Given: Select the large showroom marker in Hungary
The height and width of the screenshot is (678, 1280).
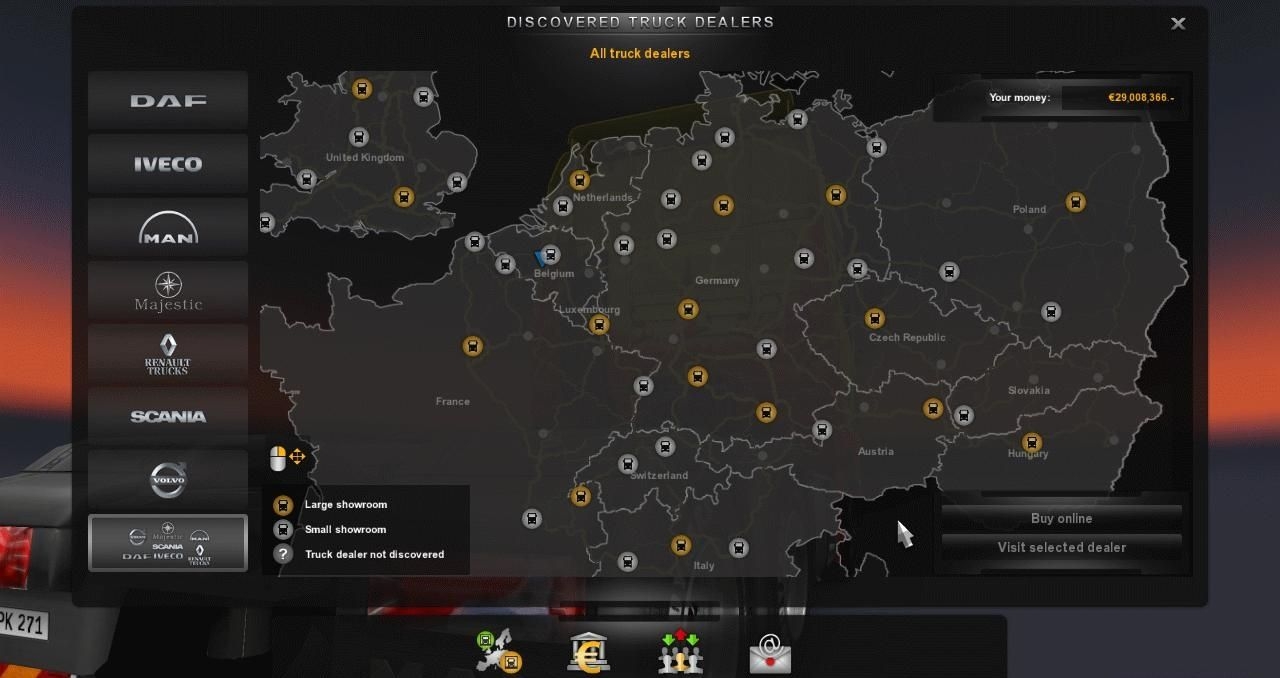Looking at the screenshot, I should point(1032,442).
